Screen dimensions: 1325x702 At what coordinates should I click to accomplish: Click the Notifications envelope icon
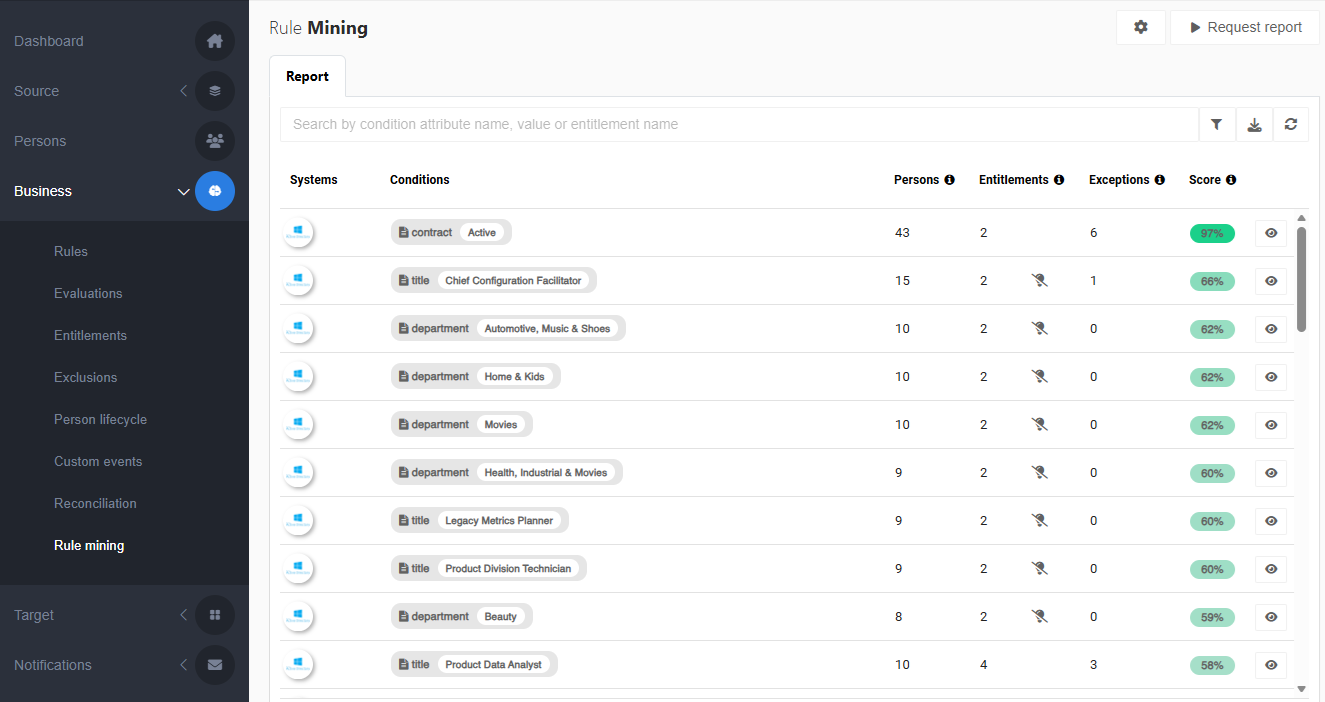215,665
